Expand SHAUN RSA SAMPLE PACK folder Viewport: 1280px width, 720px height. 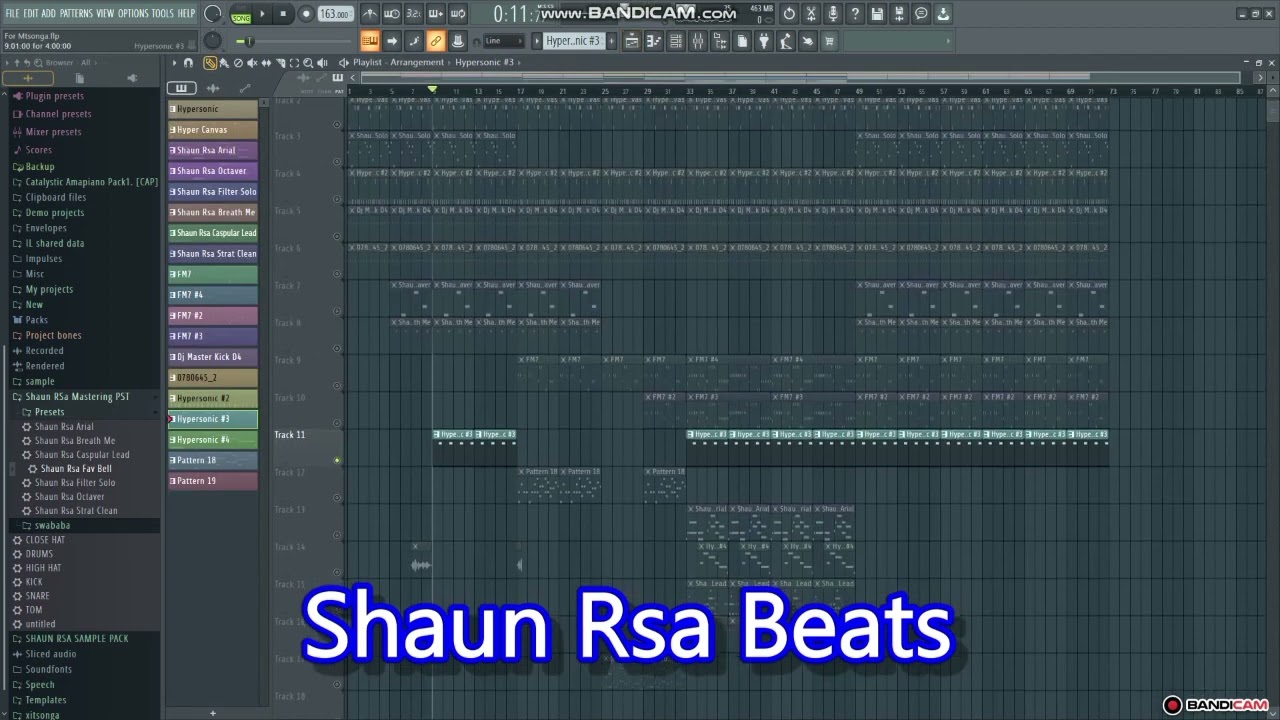coord(77,638)
